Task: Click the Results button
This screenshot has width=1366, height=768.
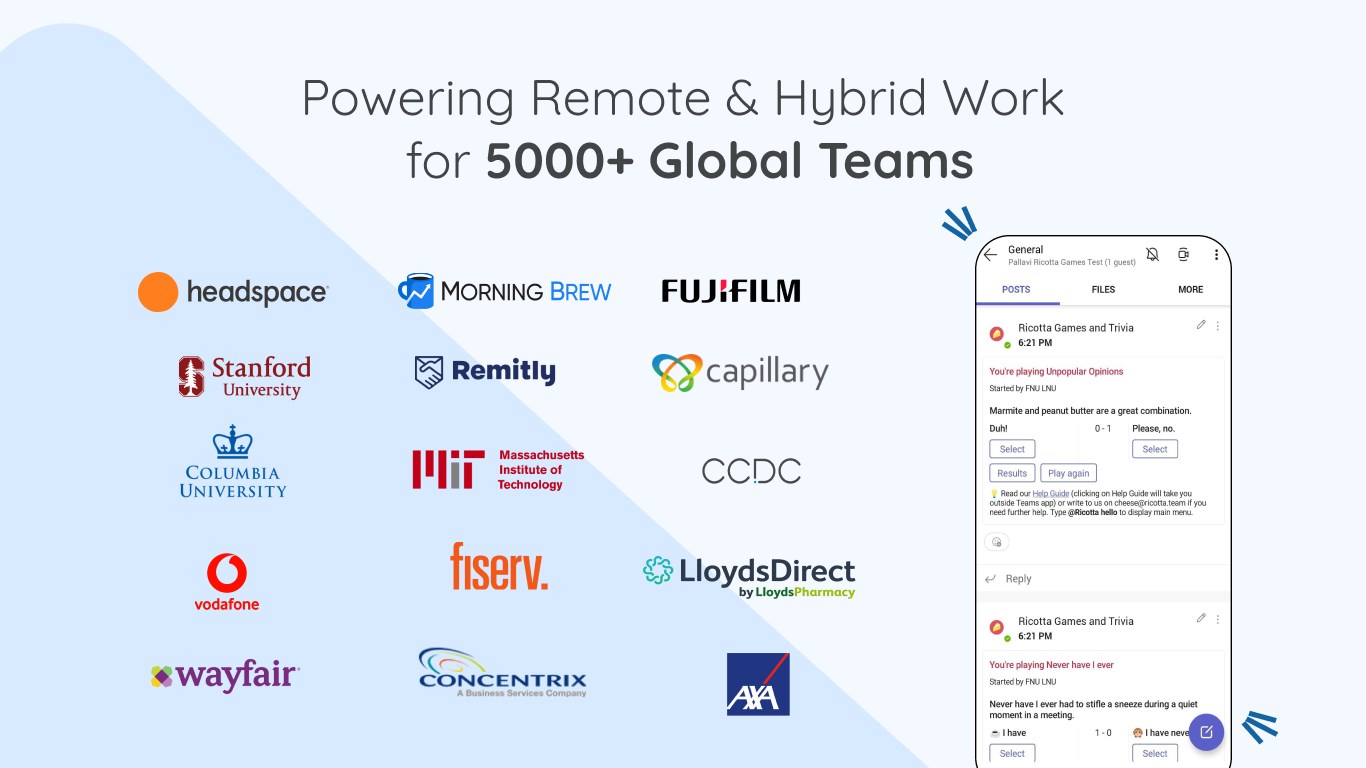Action: point(1012,473)
